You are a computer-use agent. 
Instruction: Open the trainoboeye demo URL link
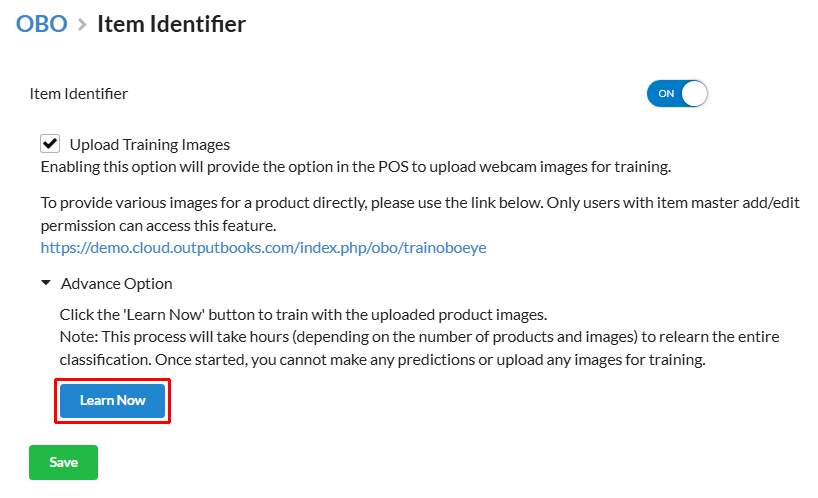(x=263, y=247)
